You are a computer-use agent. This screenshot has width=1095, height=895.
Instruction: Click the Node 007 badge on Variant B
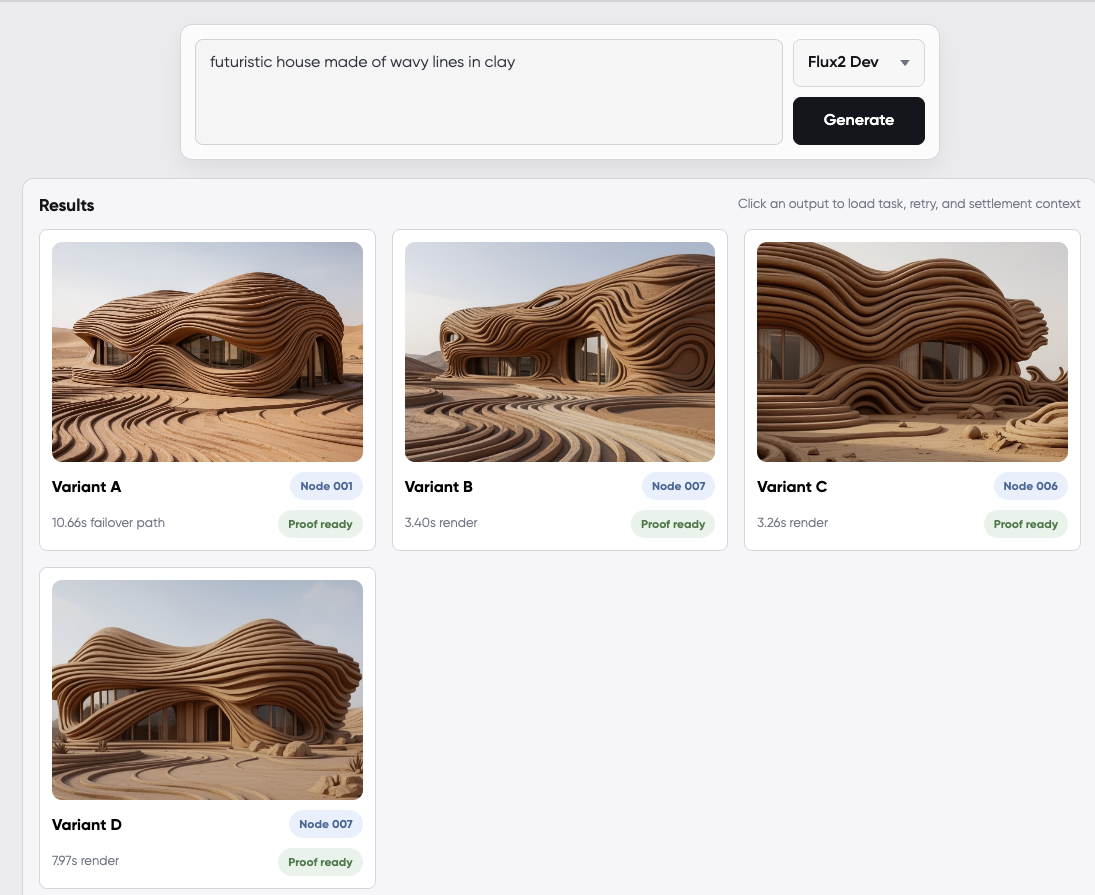pyautogui.click(x=678, y=486)
